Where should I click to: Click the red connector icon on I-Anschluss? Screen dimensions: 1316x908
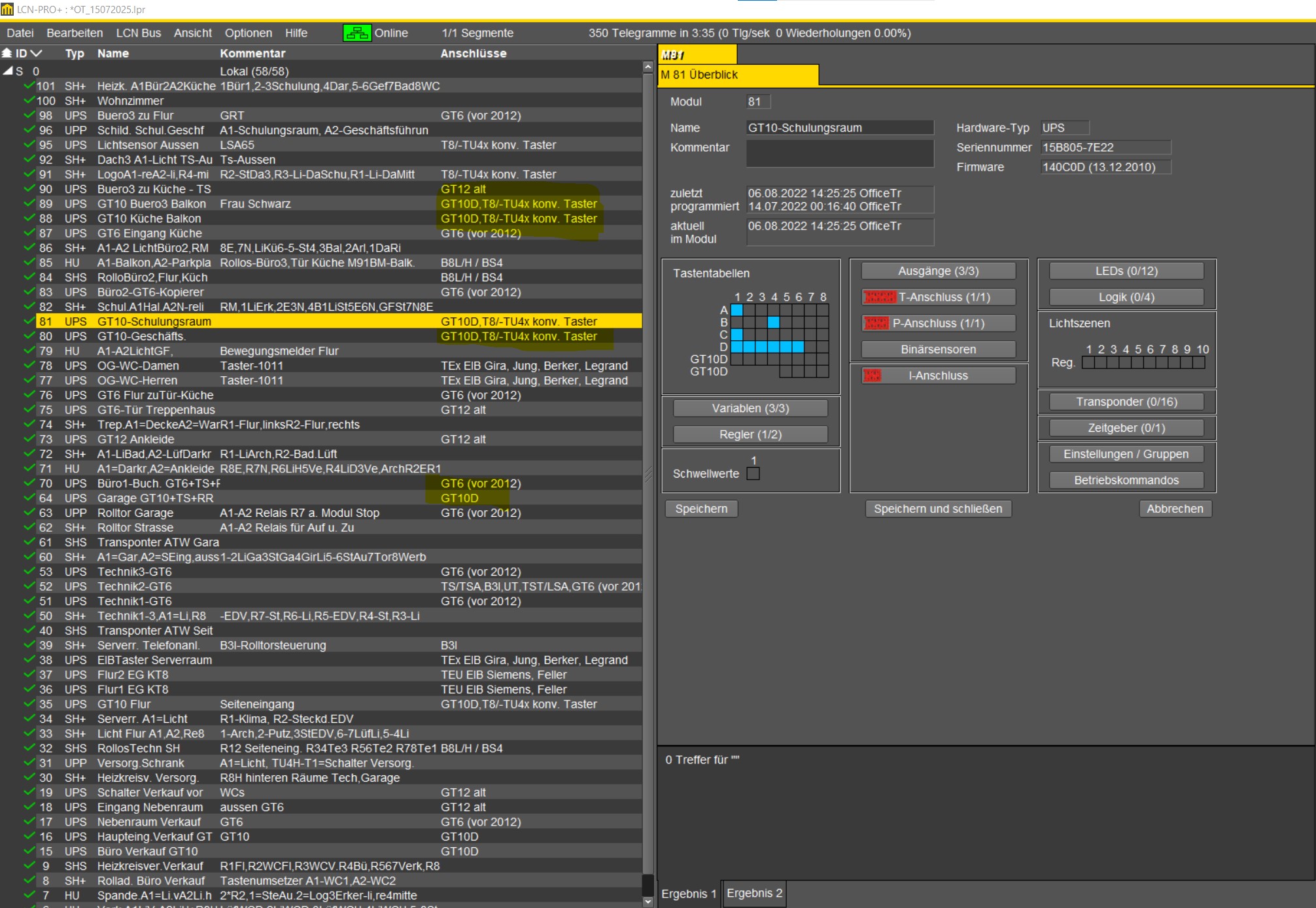(x=872, y=375)
